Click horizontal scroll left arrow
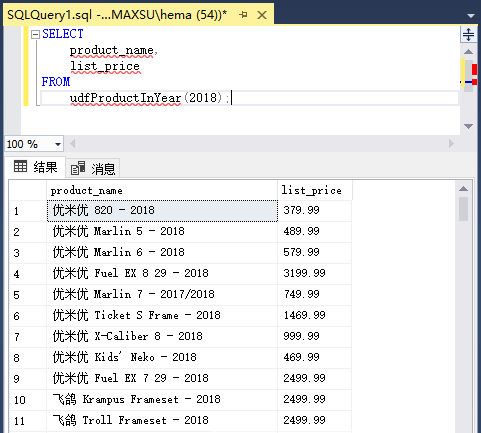Viewport: 481px width, 433px height. 73,144
